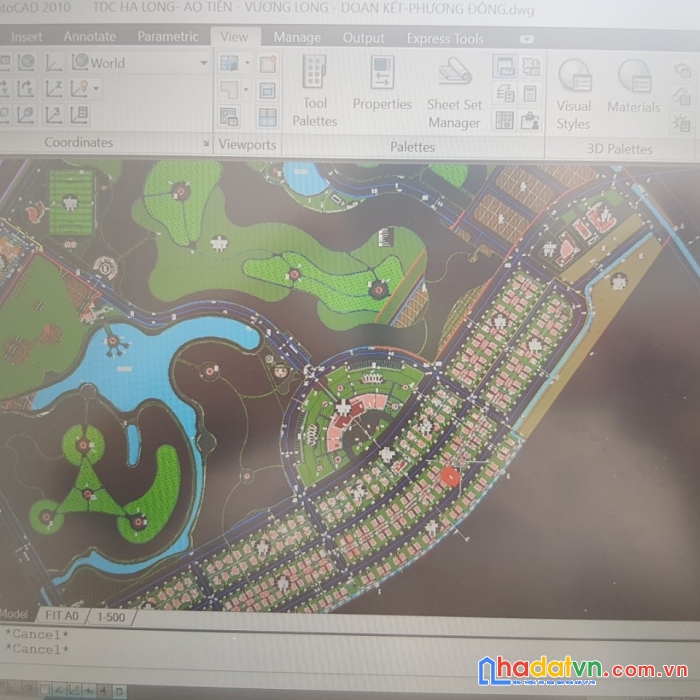Click the drawing file name in title bar
Image resolution: width=700 pixels, height=700 pixels.
(312, 8)
